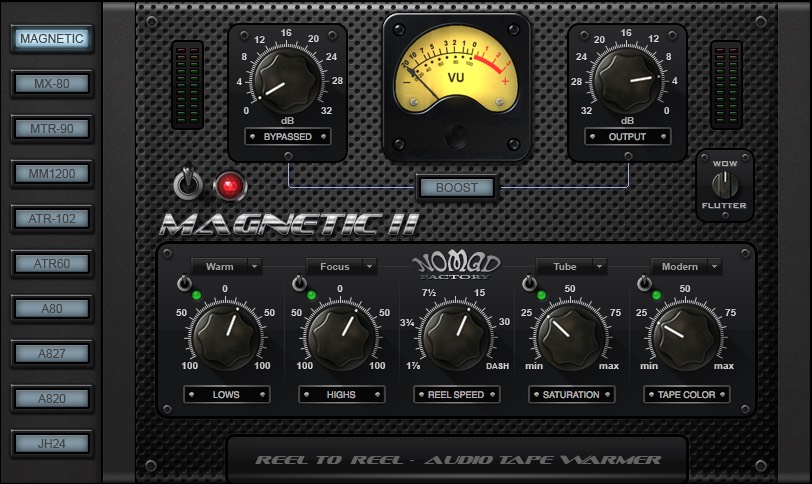The image size is (812, 484).
Task: Click the Warm mode field
Action: tap(220, 267)
